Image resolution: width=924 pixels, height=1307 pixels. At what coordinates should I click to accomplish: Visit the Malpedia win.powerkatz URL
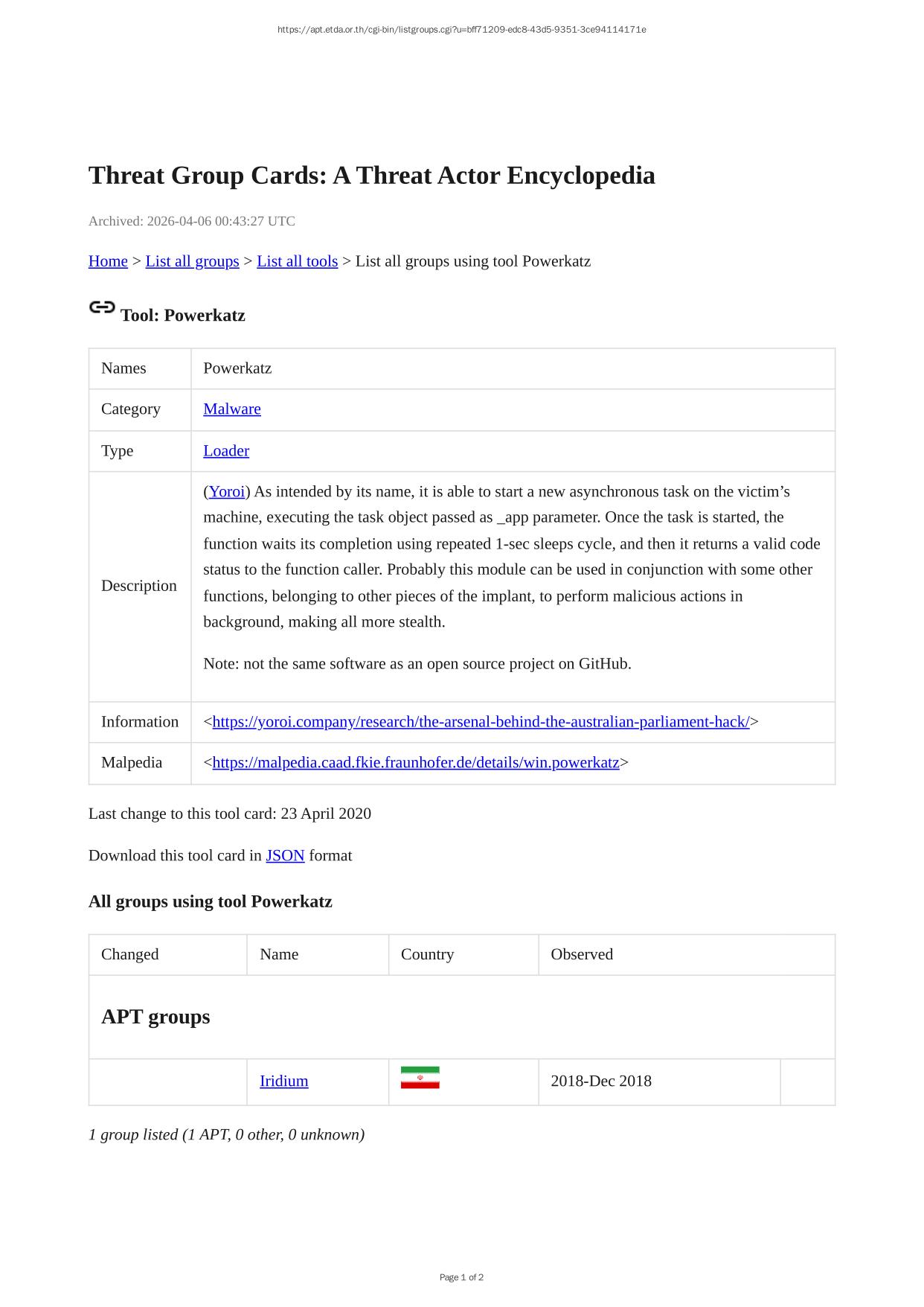pos(415,763)
